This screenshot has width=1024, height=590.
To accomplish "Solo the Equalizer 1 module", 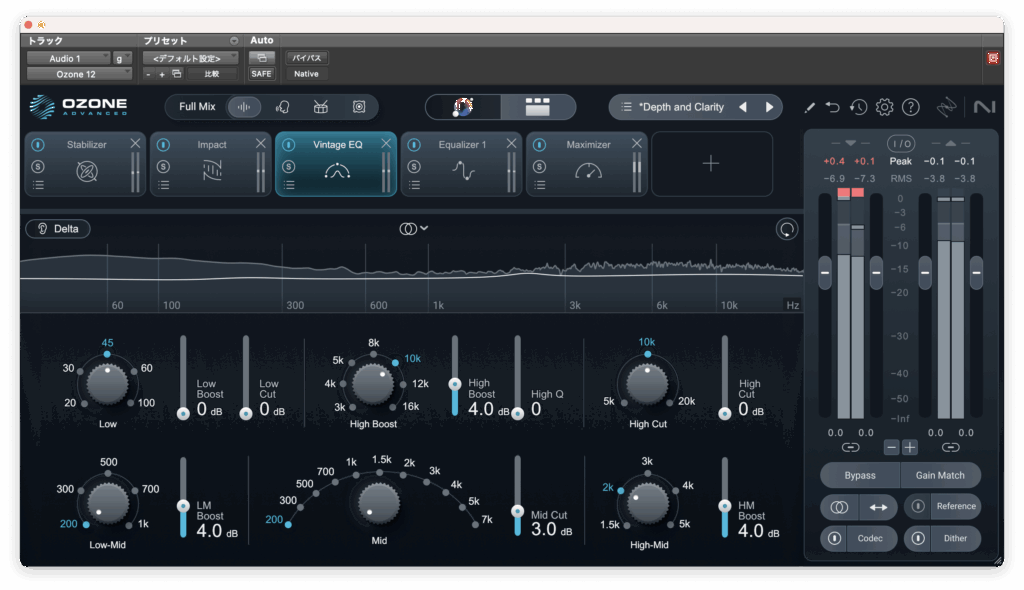I will click(x=413, y=165).
